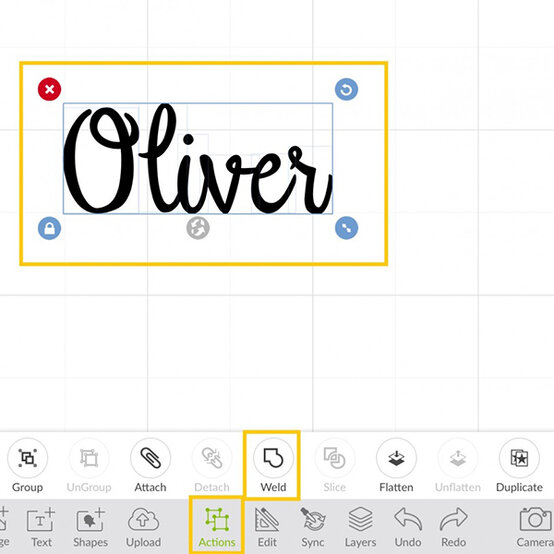The height and width of the screenshot is (554, 554).
Task: Click the Weld action icon
Action: click(x=273, y=458)
